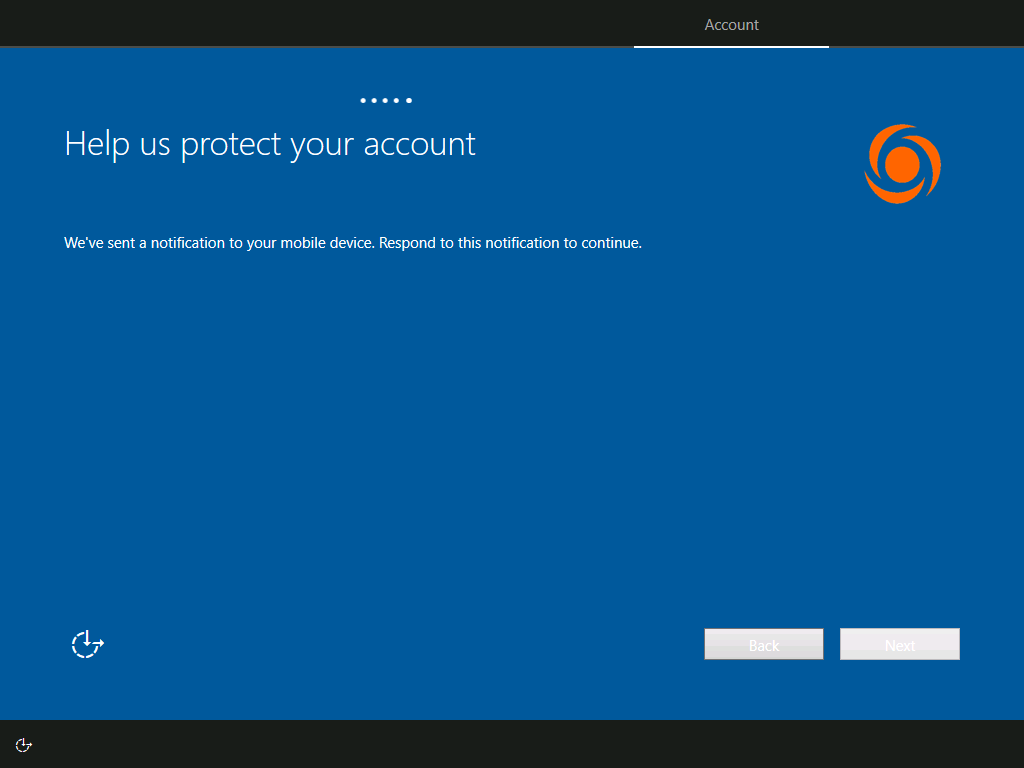Click empty area of bottom dark bar
This screenshot has width=1024, height=768.
[x=500, y=744]
